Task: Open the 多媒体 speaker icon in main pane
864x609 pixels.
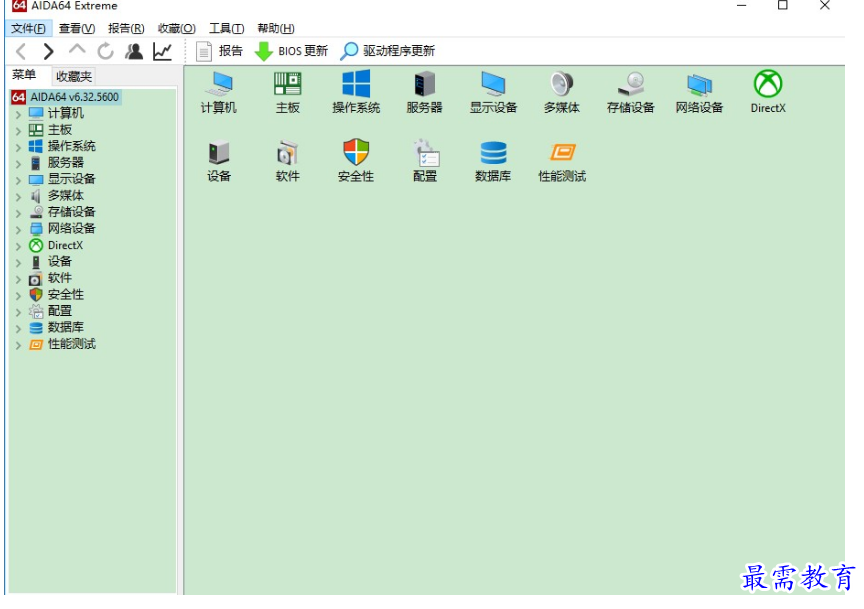Action: click(561, 93)
